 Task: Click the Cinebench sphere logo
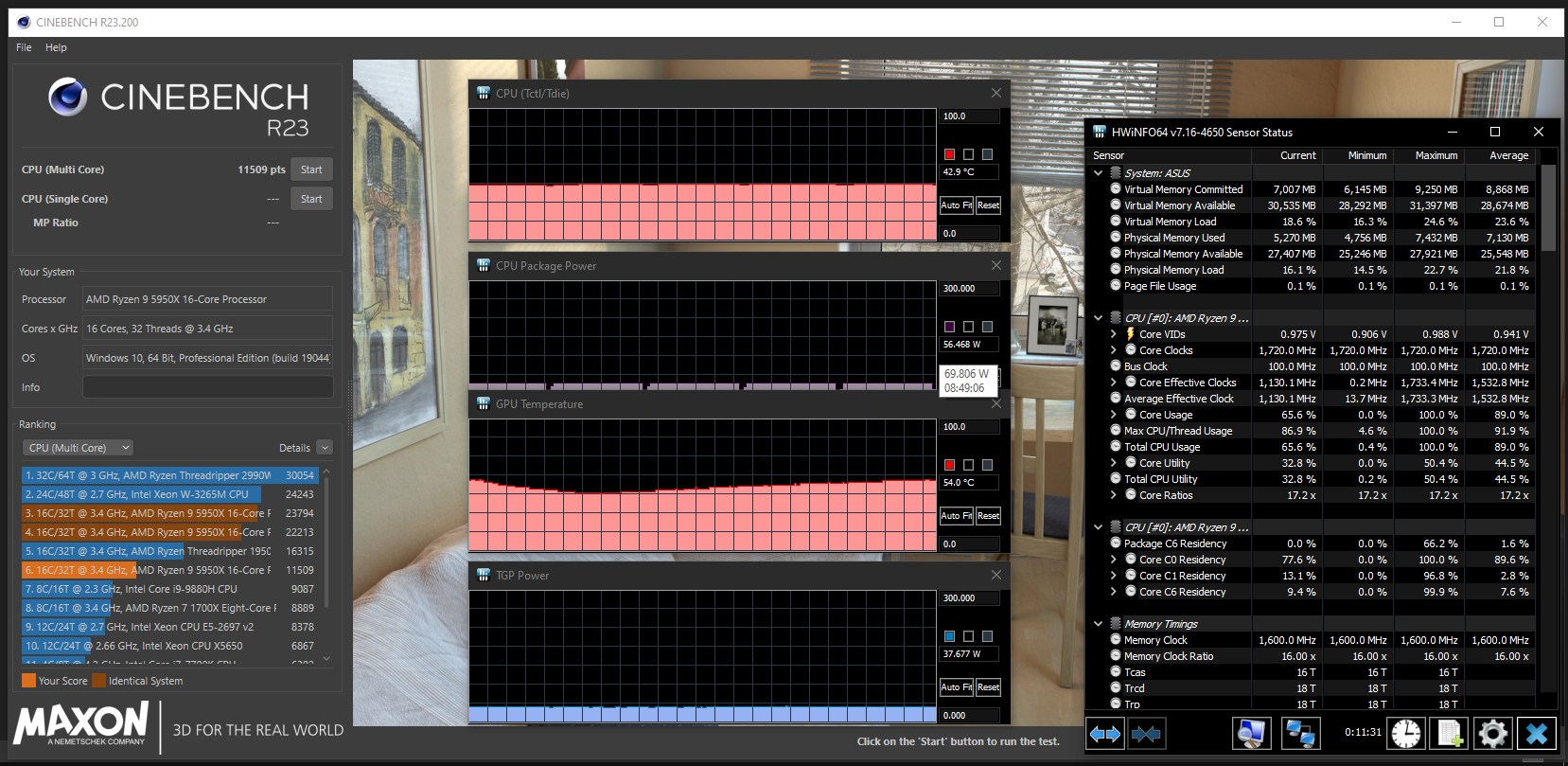point(67,97)
